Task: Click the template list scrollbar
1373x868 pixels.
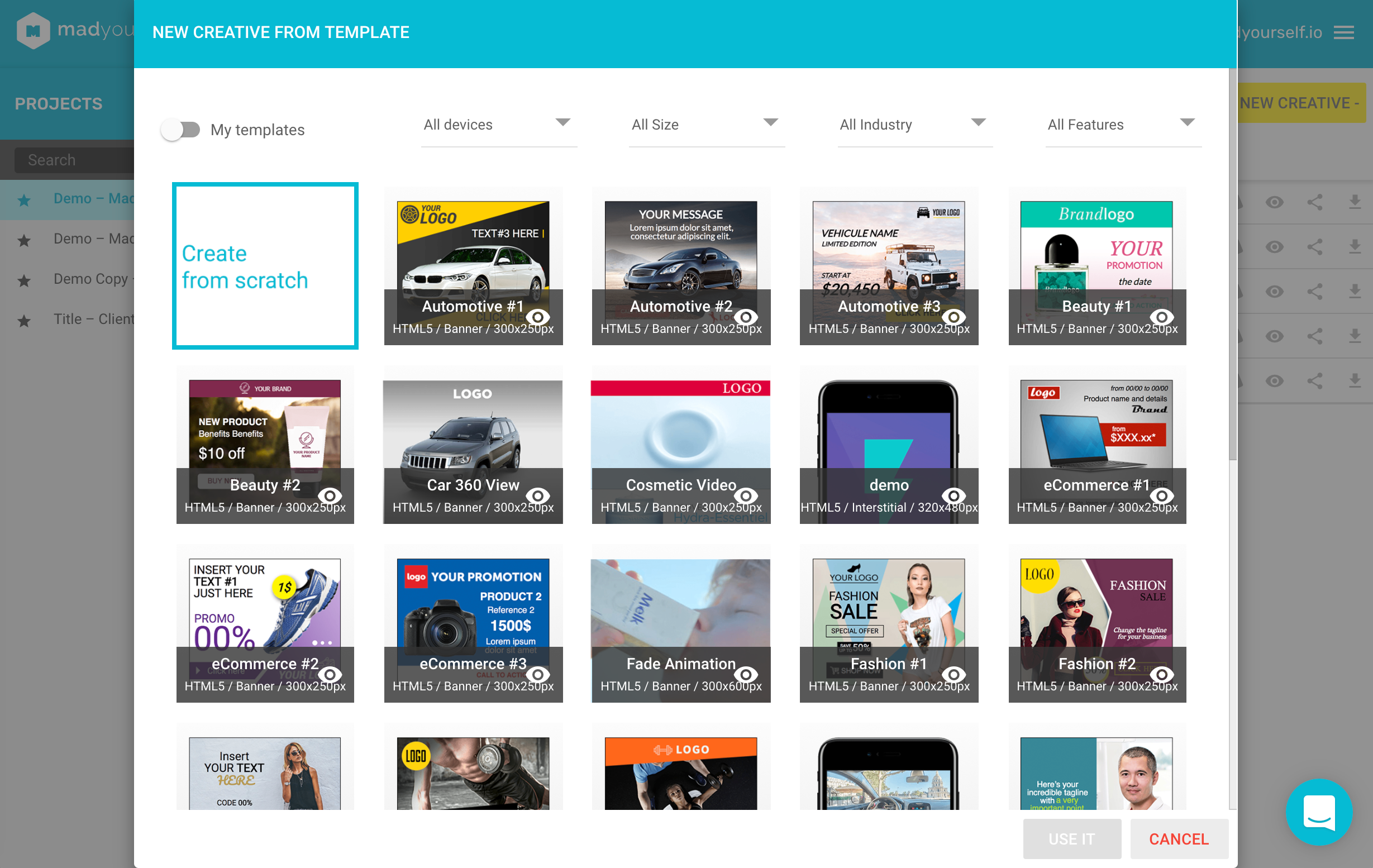Action: [x=1233, y=265]
